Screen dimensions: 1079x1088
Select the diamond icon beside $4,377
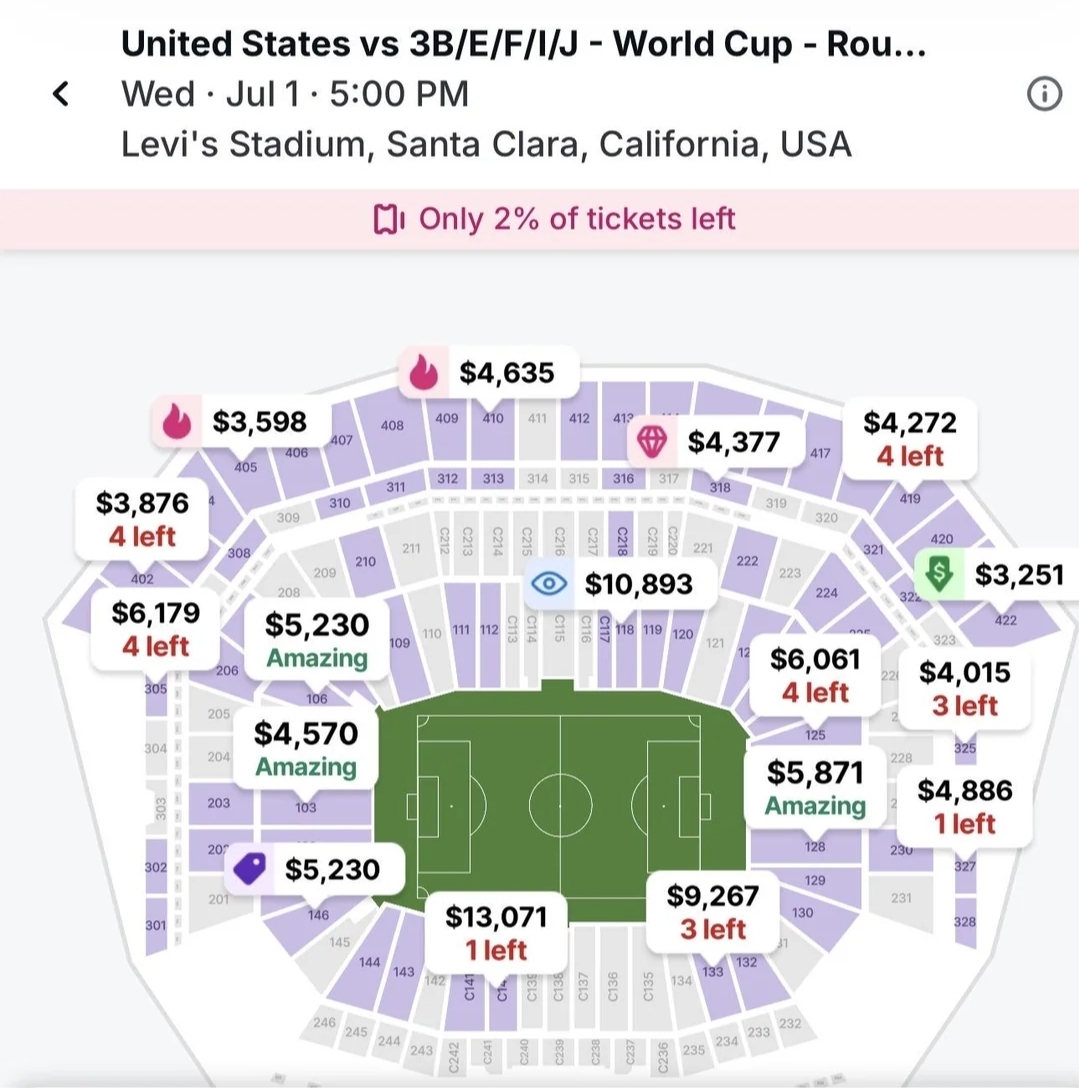[652, 441]
